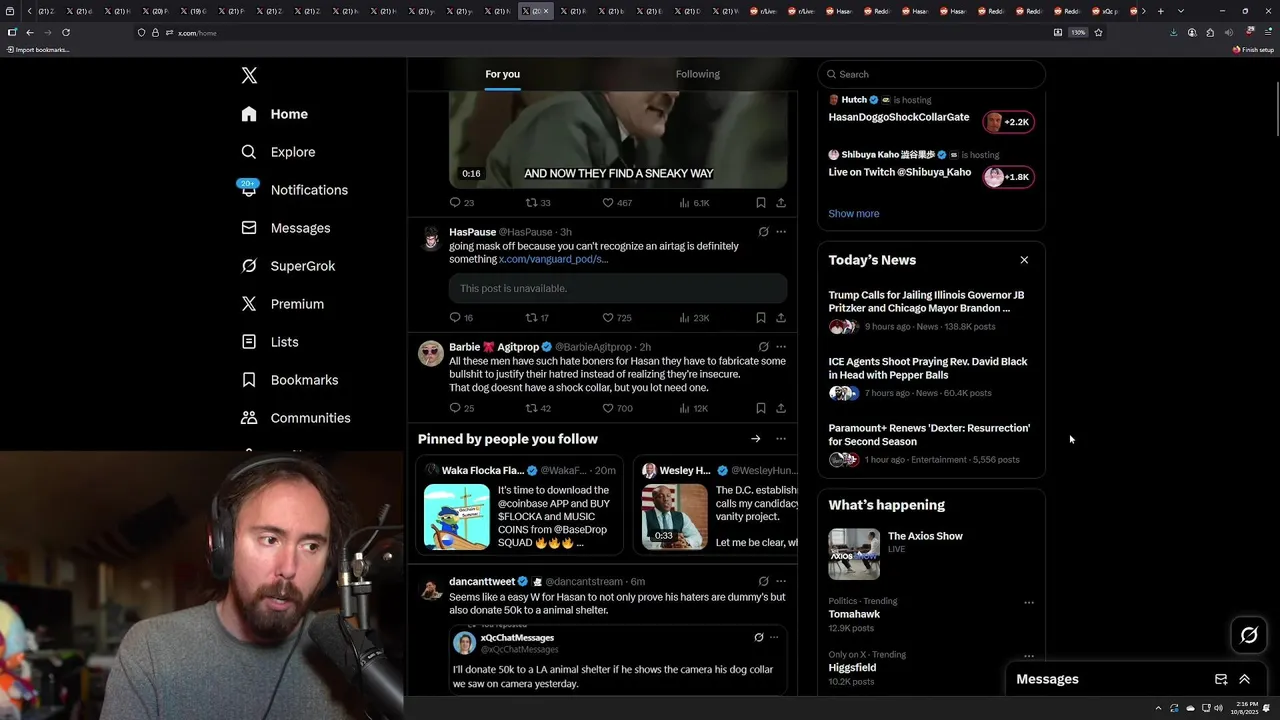Viewport: 1280px width, 720px height.
Task: Compose new message in Messages drawer
Action: (x=1221, y=679)
